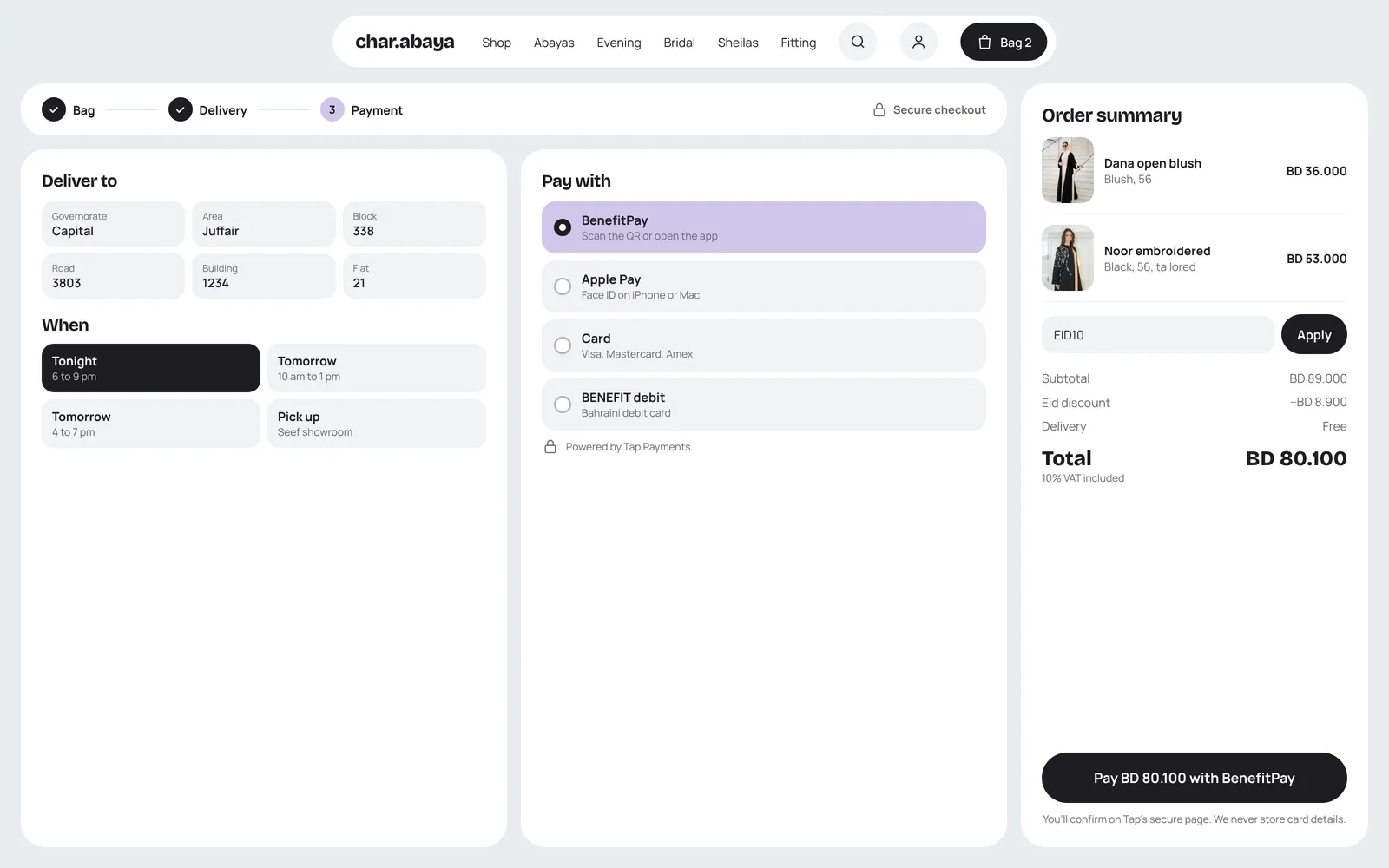1389x868 pixels.
Task: Open the Sheilas menu item
Action: coord(738,43)
